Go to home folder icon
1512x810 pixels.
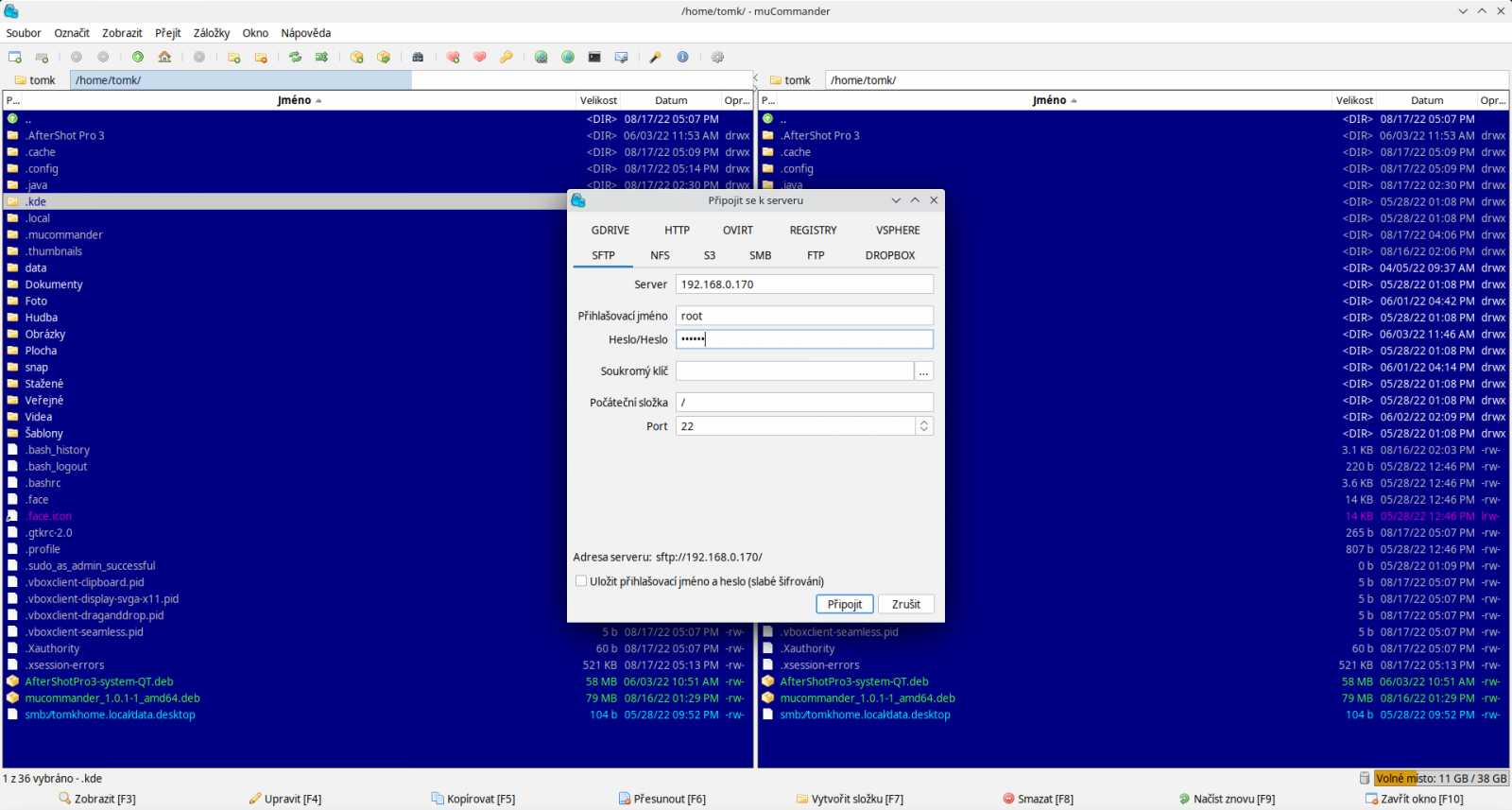pos(164,57)
